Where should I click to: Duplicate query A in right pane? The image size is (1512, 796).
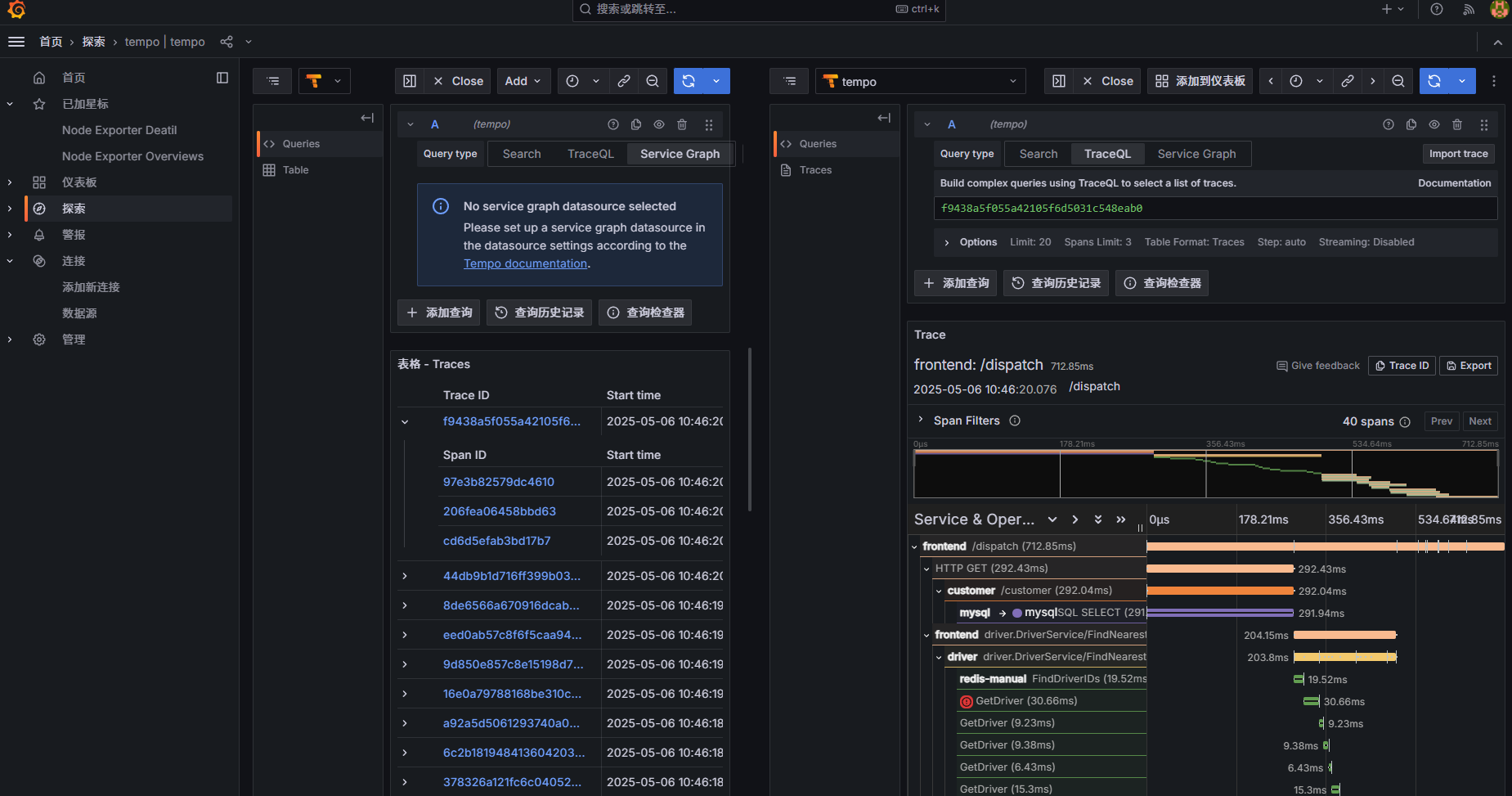(1411, 124)
